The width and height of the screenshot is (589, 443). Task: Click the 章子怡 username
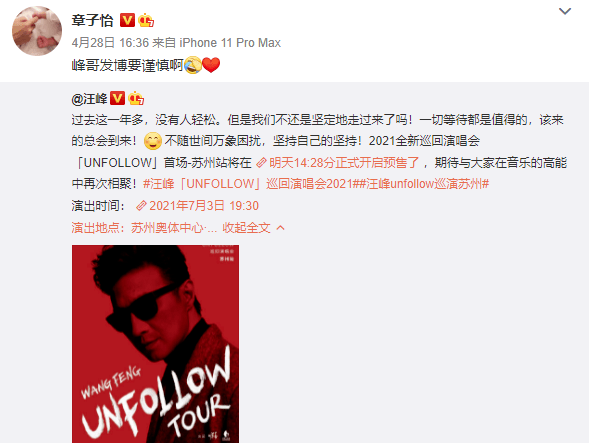pyautogui.click(x=92, y=20)
